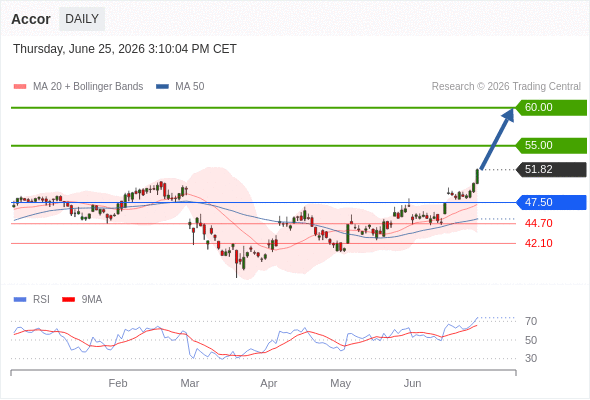Click the '9MA' legend label
This screenshot has width=590, height=400.
(x=92, y=300)
